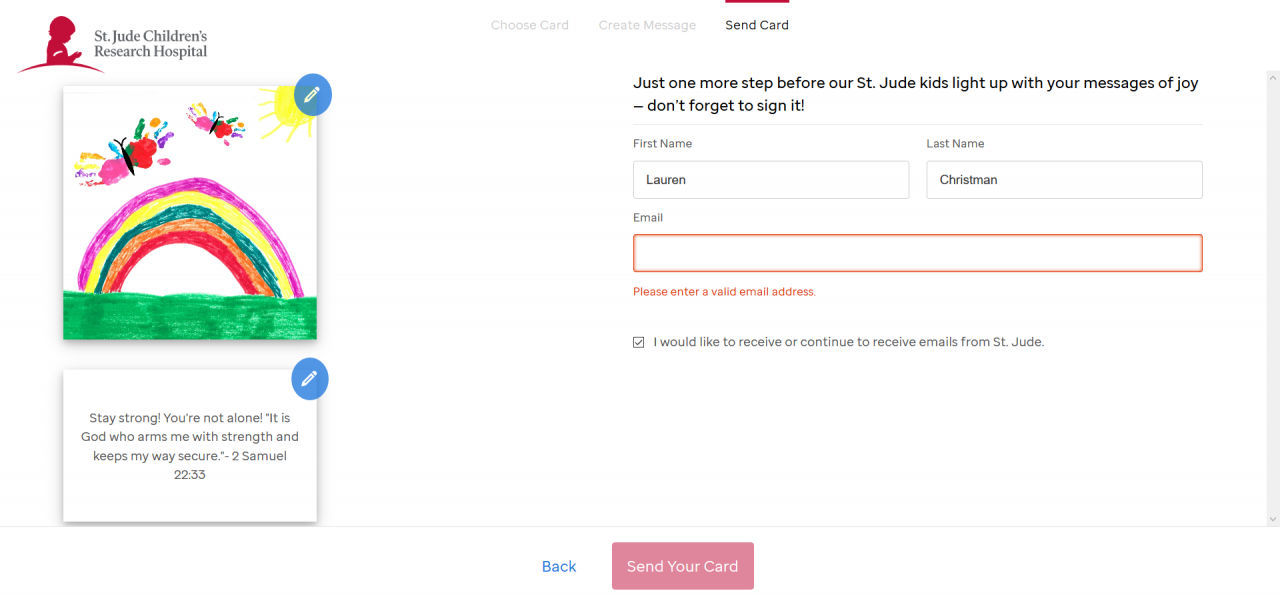Go to the Choose Card step
The width and height of the screenshot is (1280, 597).
(x=529, y=25)
